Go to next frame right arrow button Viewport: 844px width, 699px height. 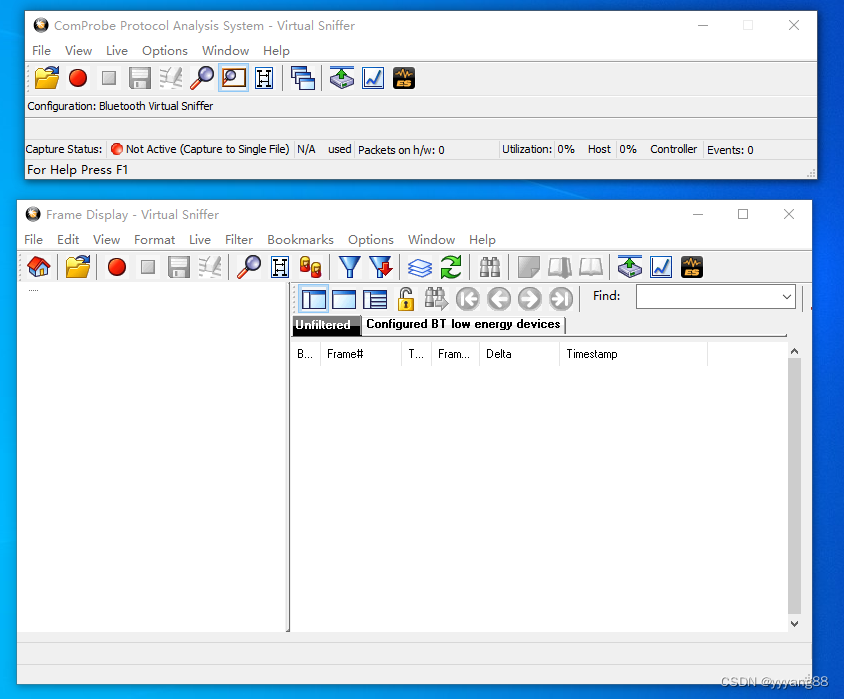click(x=530, y=299)
